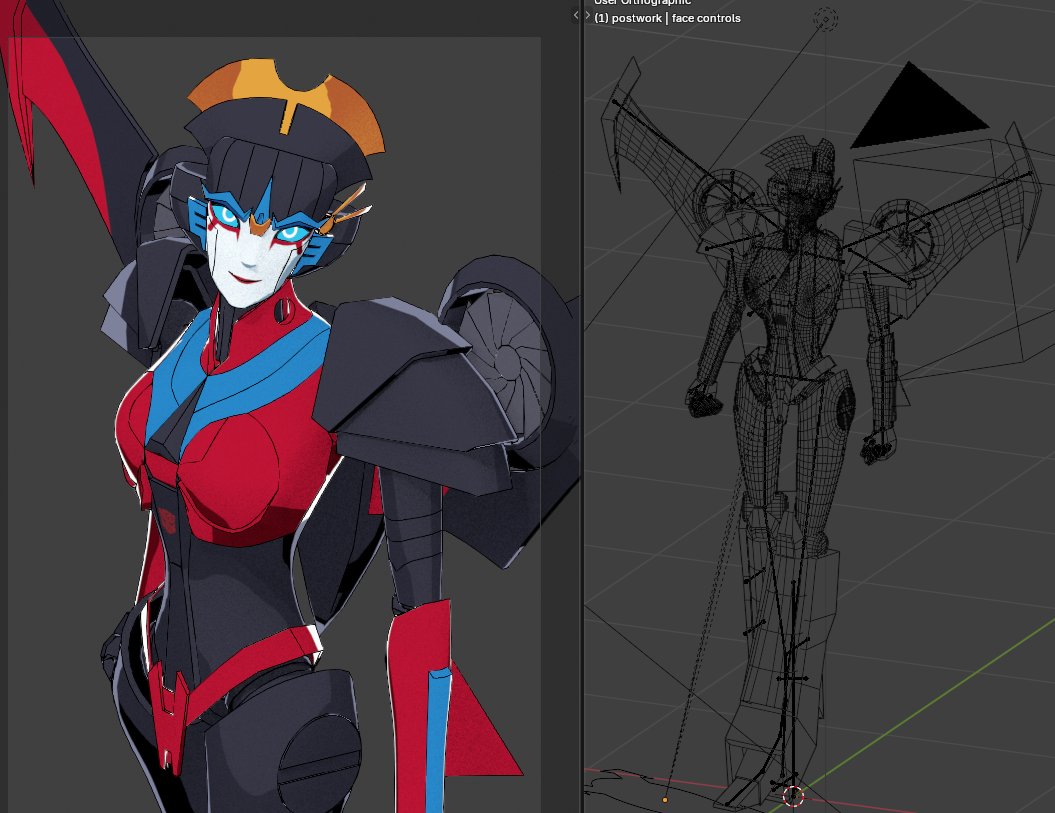
Task: Select the light object in the wireframe viewport
Action: [826, 20]
